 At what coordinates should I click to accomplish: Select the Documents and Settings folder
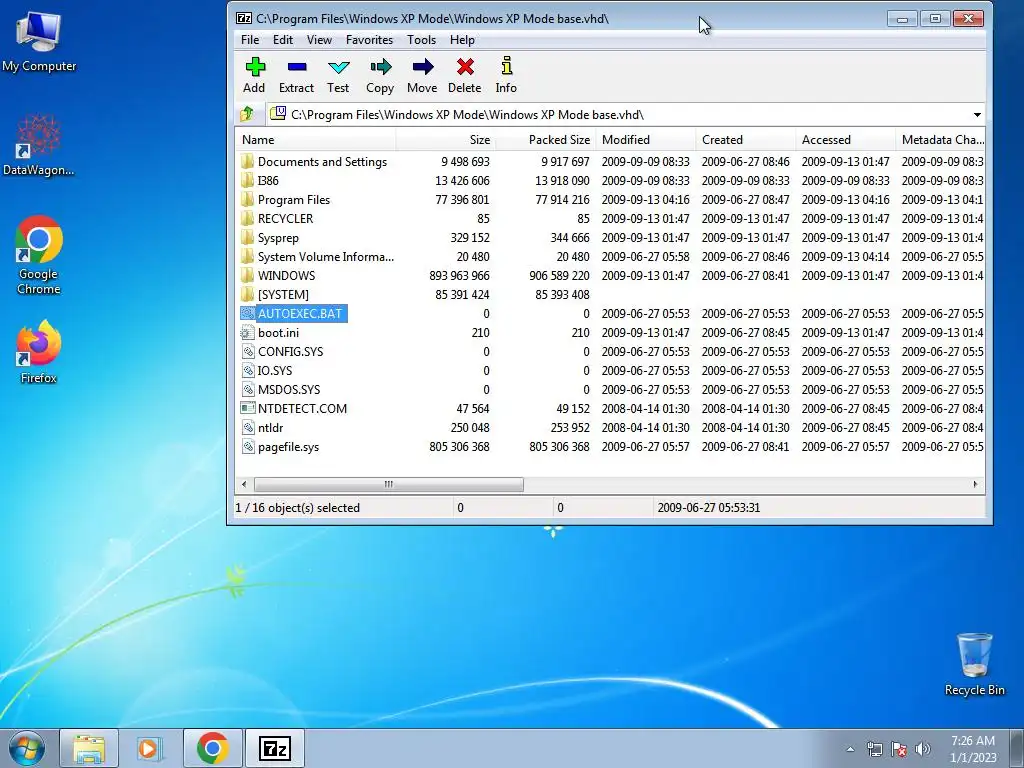(x=314, y=161)
